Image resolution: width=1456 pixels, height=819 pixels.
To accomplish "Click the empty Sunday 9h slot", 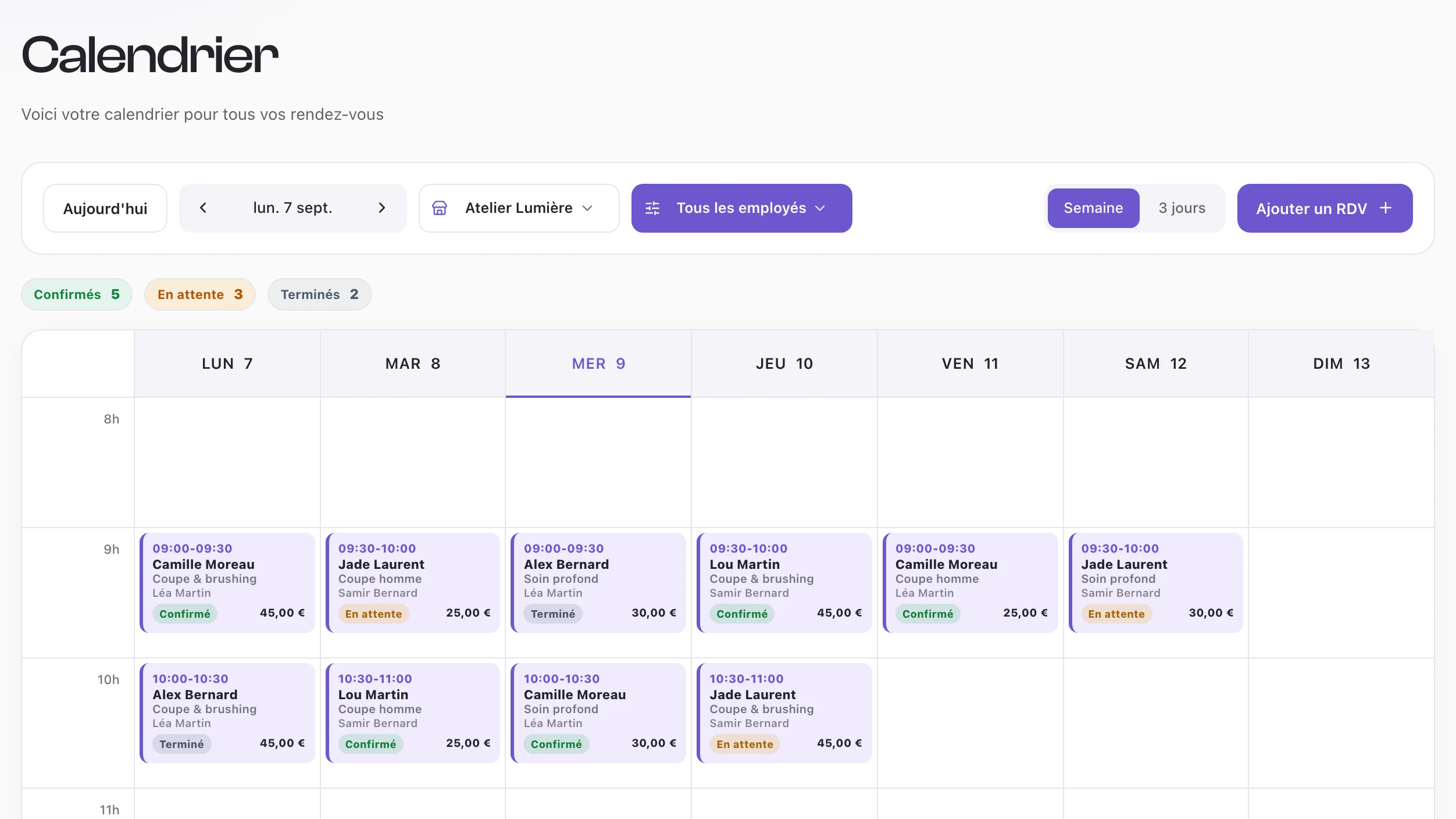I will pyautogui.click(x=1341, y=593).
